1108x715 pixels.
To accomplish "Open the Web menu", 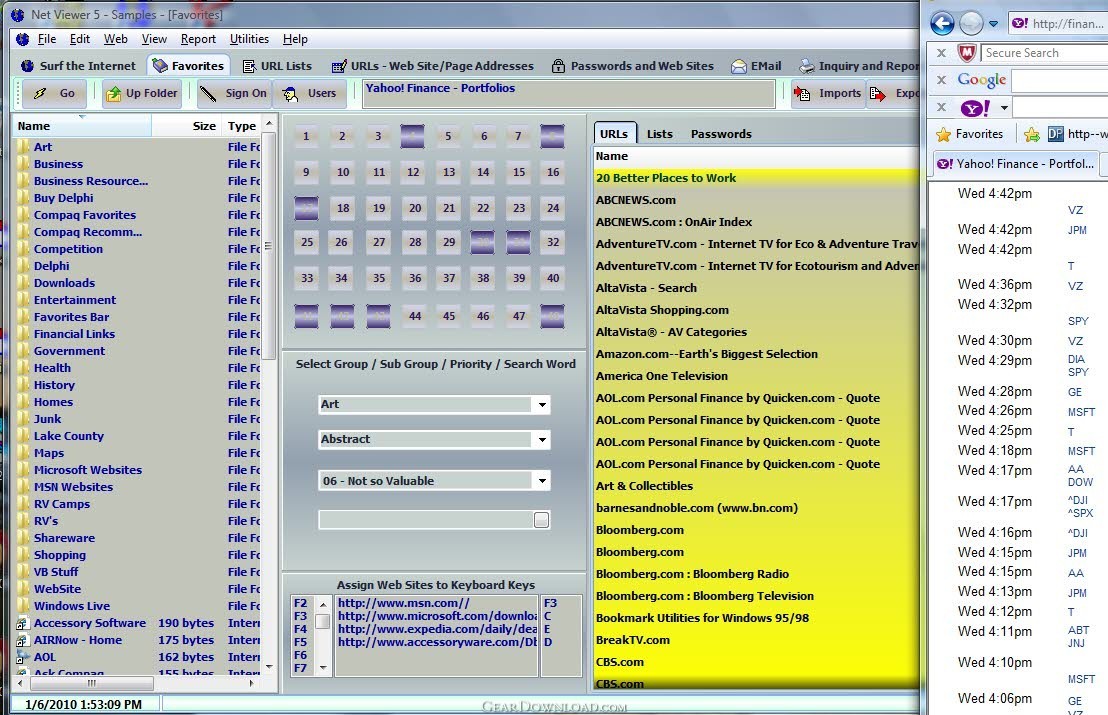I will click(x=115, y=39).
